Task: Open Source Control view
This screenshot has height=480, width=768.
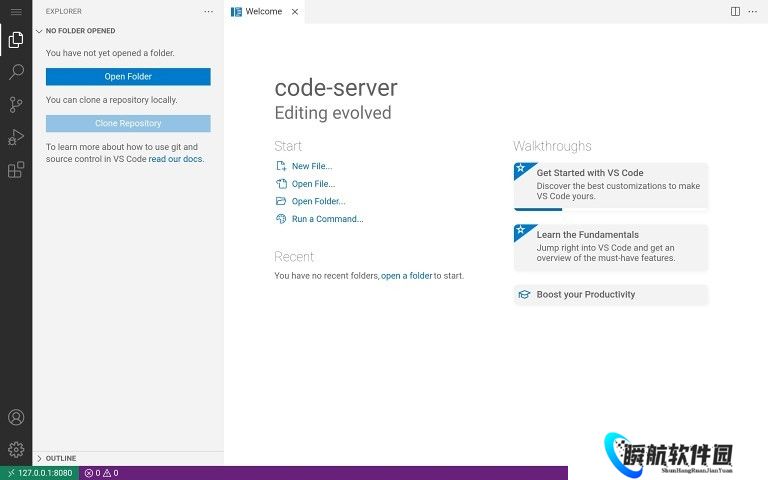Action: click(16, 105)
